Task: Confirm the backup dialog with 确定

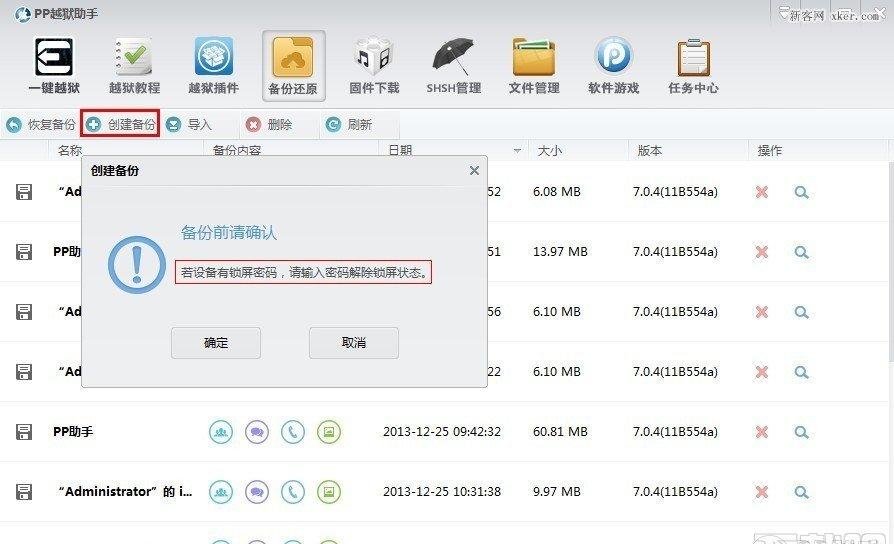Action: (216, 343)
